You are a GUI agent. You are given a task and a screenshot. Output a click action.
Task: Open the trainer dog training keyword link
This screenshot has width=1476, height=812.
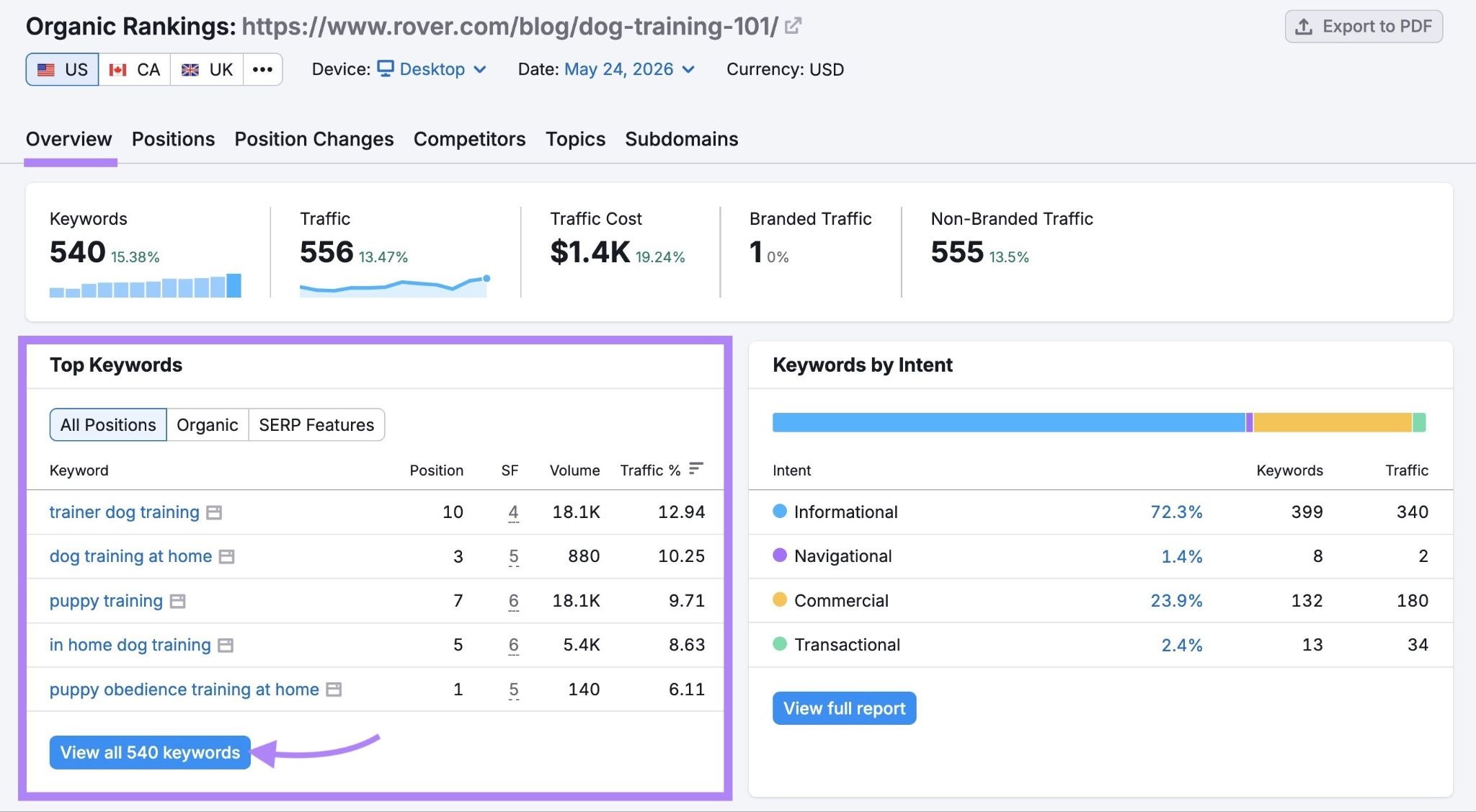coord(124,512)
